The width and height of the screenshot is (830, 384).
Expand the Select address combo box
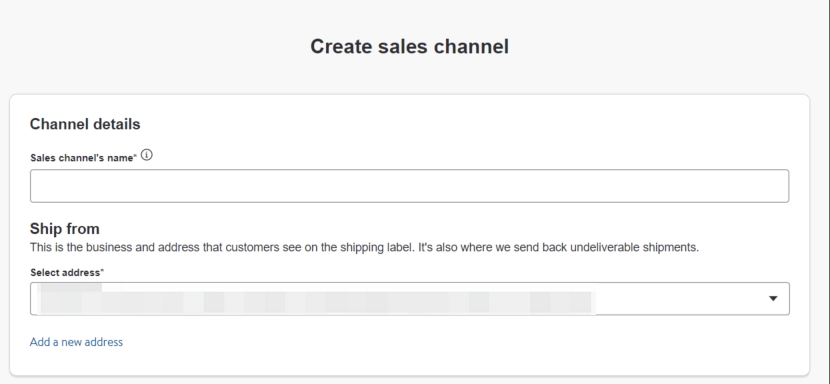[x=409, y=299]
